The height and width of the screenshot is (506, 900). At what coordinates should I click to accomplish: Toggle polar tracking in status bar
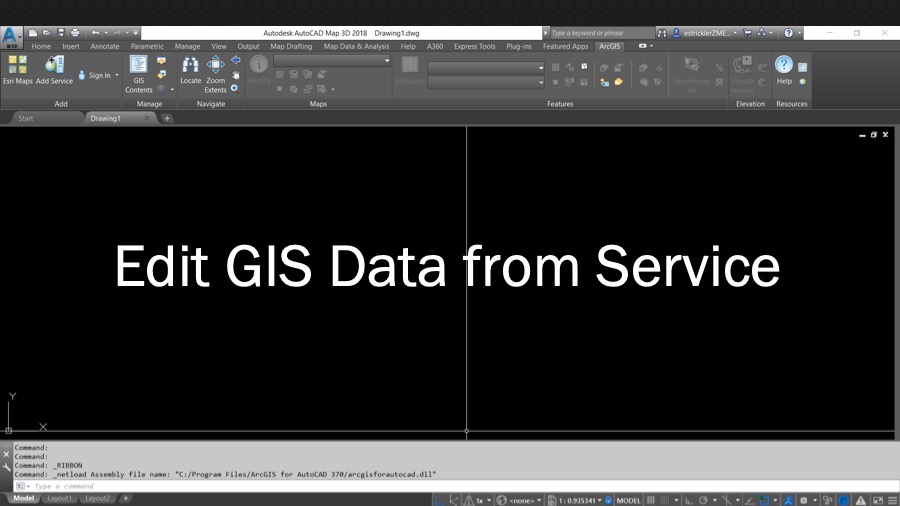[703, 500]
